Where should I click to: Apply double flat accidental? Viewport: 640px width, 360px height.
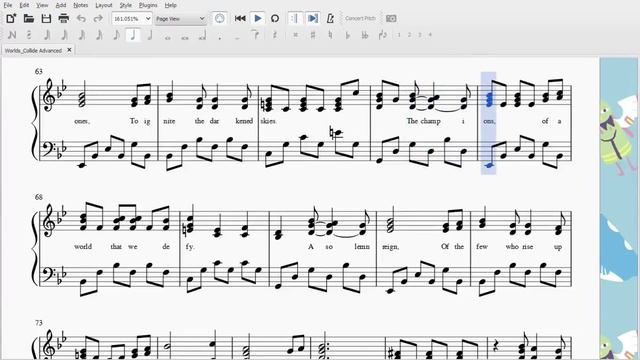click(365, 35)
